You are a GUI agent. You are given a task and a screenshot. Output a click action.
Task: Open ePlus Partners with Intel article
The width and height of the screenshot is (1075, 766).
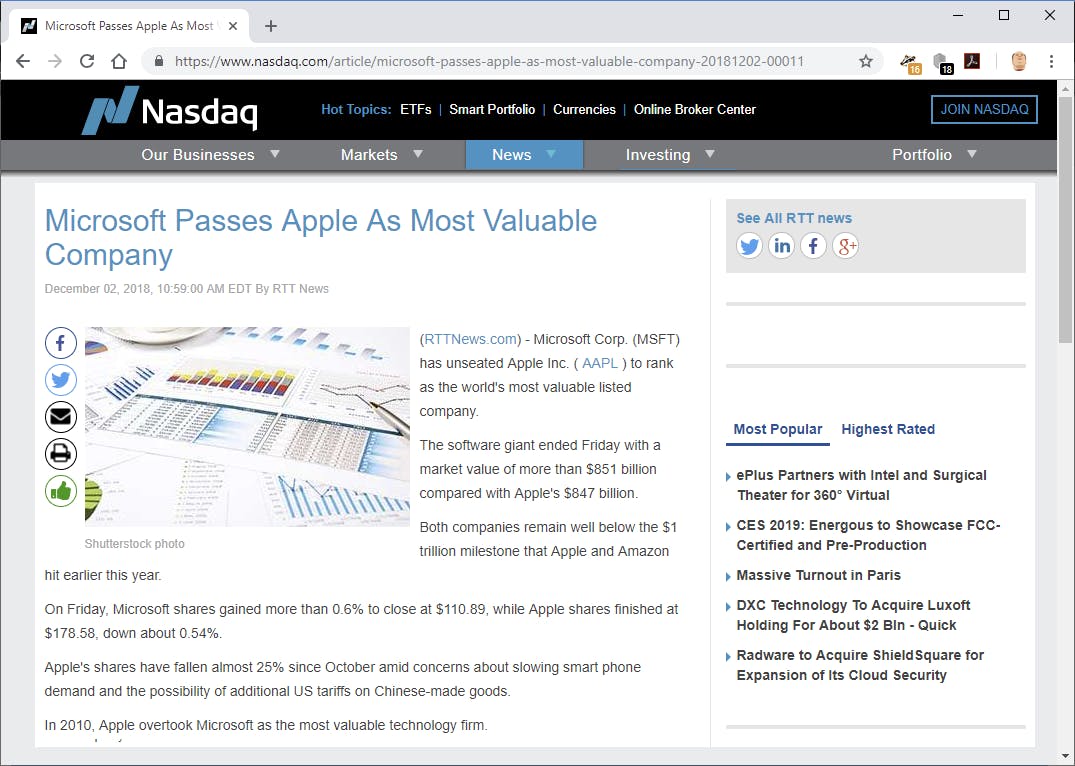861,485
